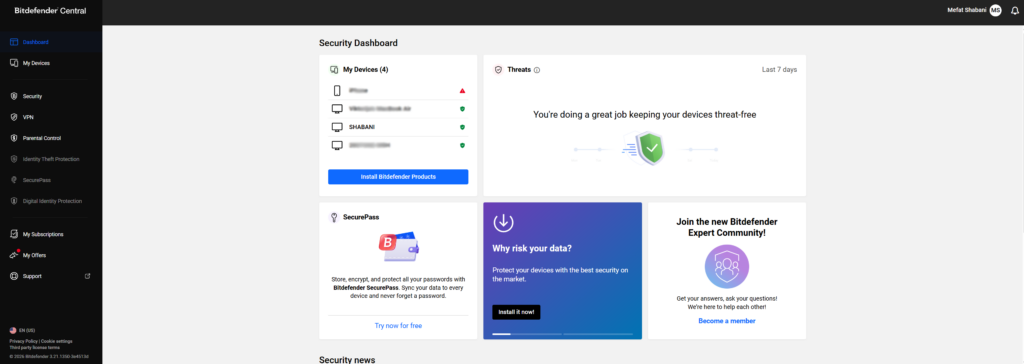The width and height of the screenshot is (1024, 364).
Task: Open notifications bell icon
Action: 1014,10
